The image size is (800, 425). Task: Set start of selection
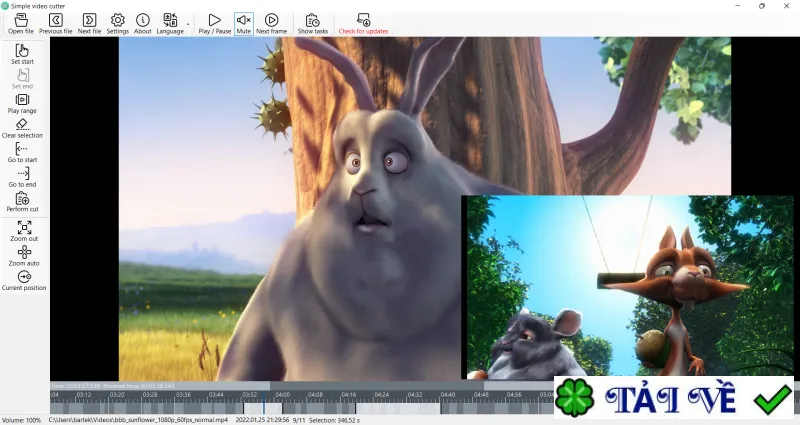tap(22, 54)
